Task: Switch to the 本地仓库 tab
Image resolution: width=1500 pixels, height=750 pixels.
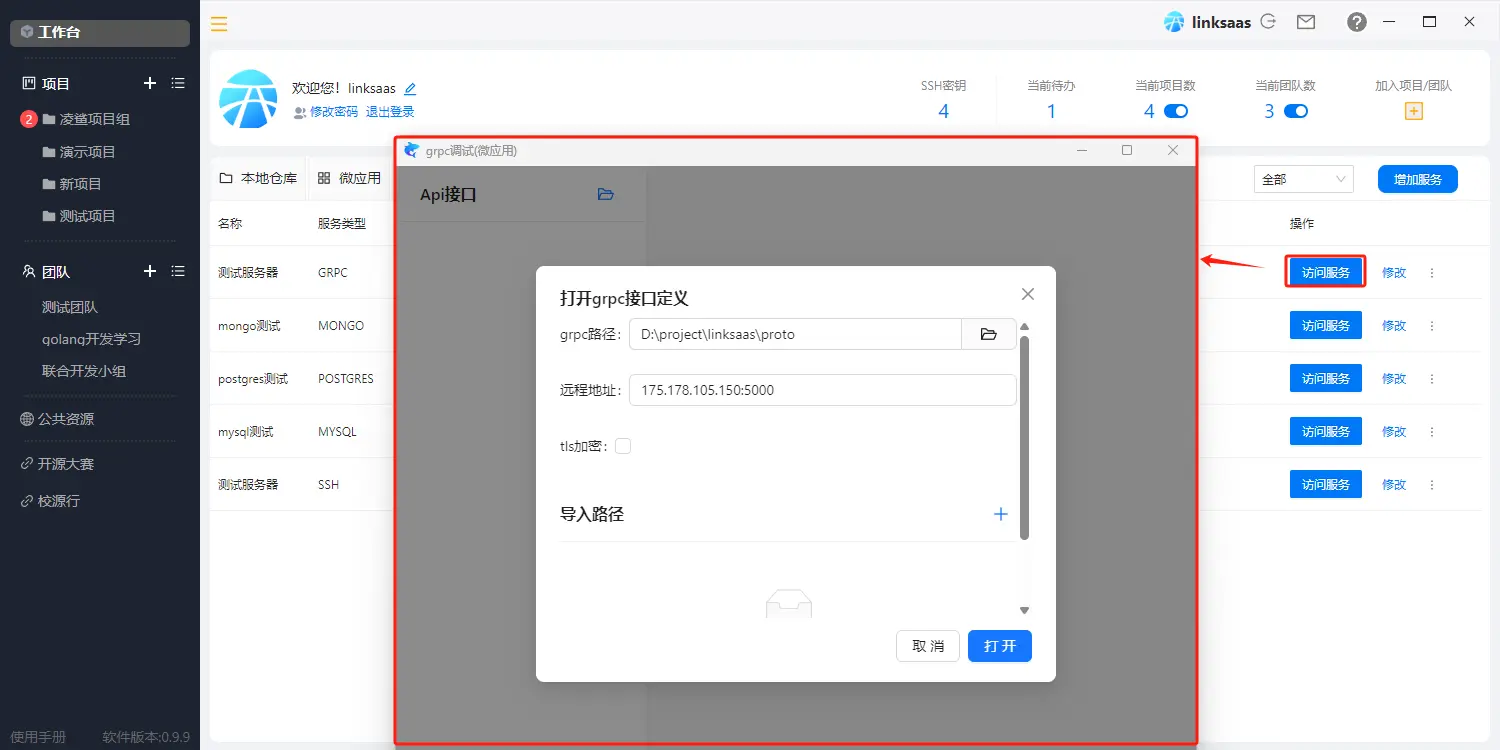Action: [258, 178]
